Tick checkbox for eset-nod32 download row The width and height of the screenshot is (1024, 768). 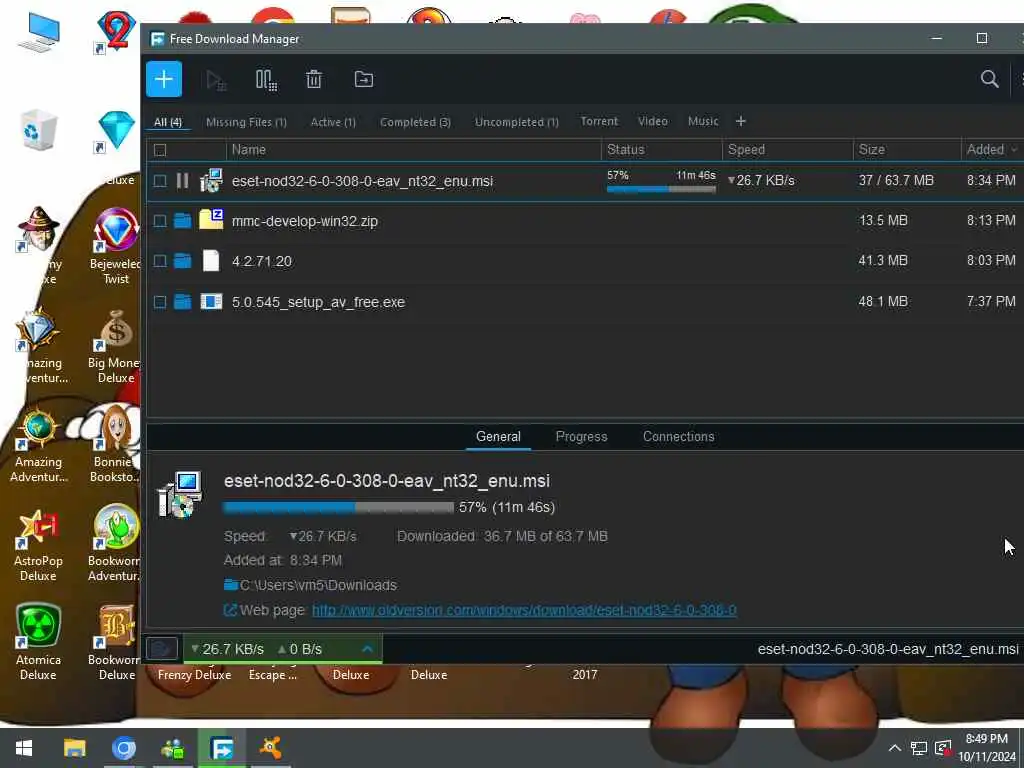point(160,181)
